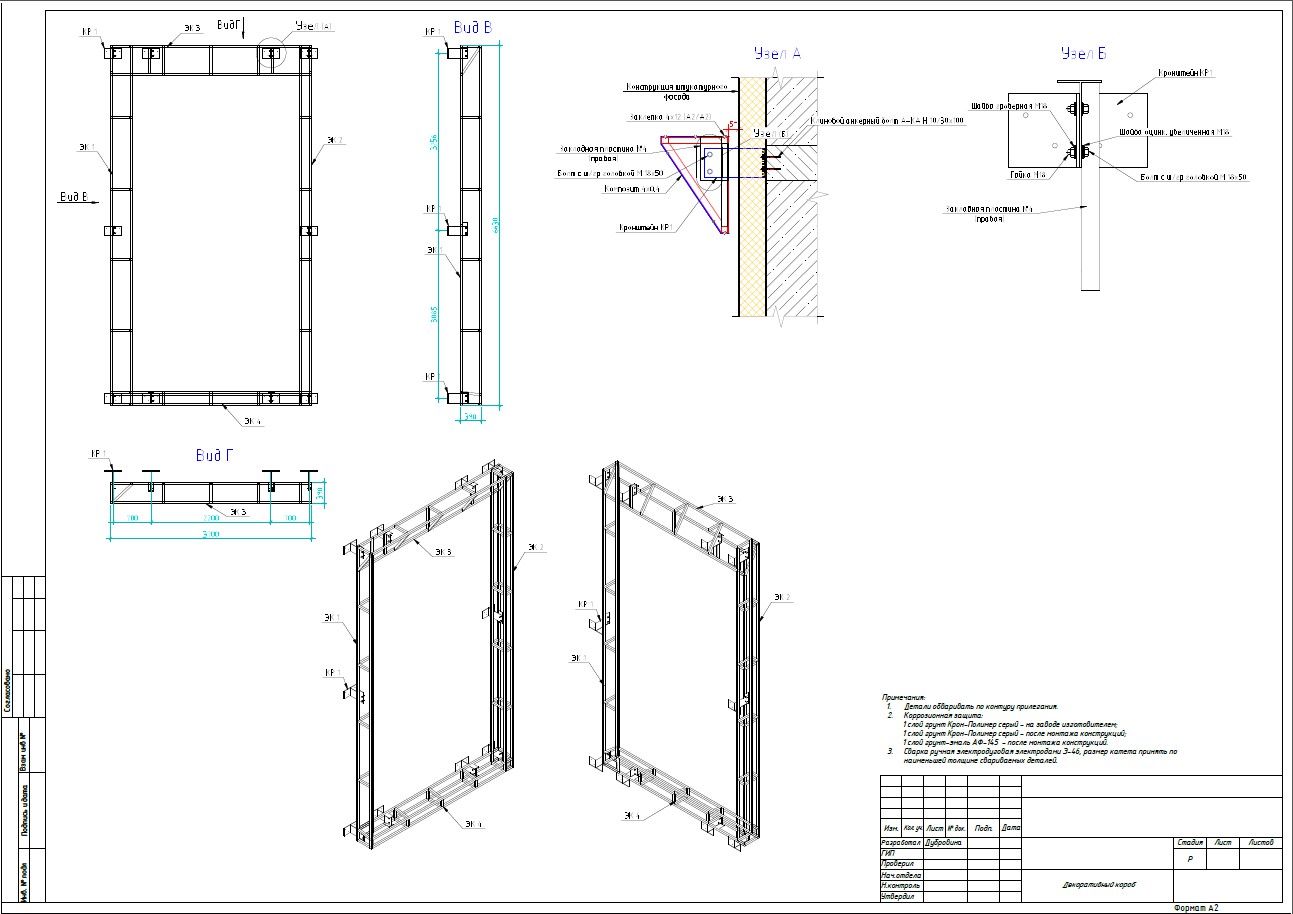Click the "Формат А2" label

1197,908
